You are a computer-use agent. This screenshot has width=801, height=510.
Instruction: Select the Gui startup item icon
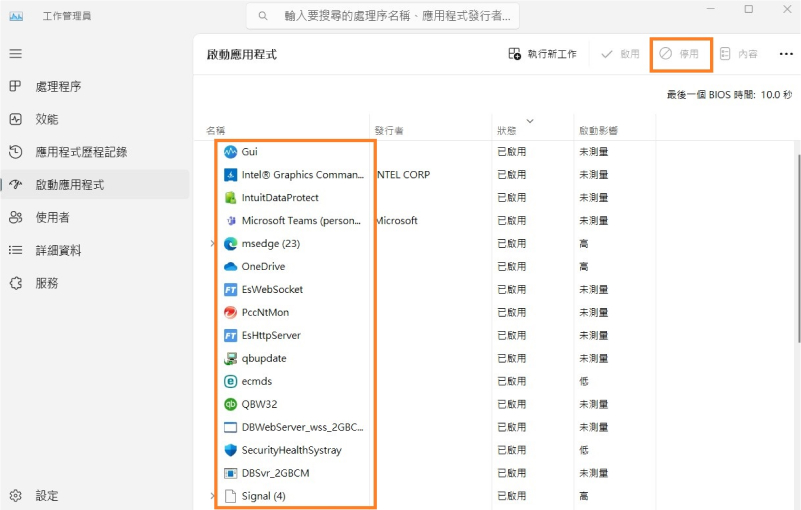tap(230, 151)
